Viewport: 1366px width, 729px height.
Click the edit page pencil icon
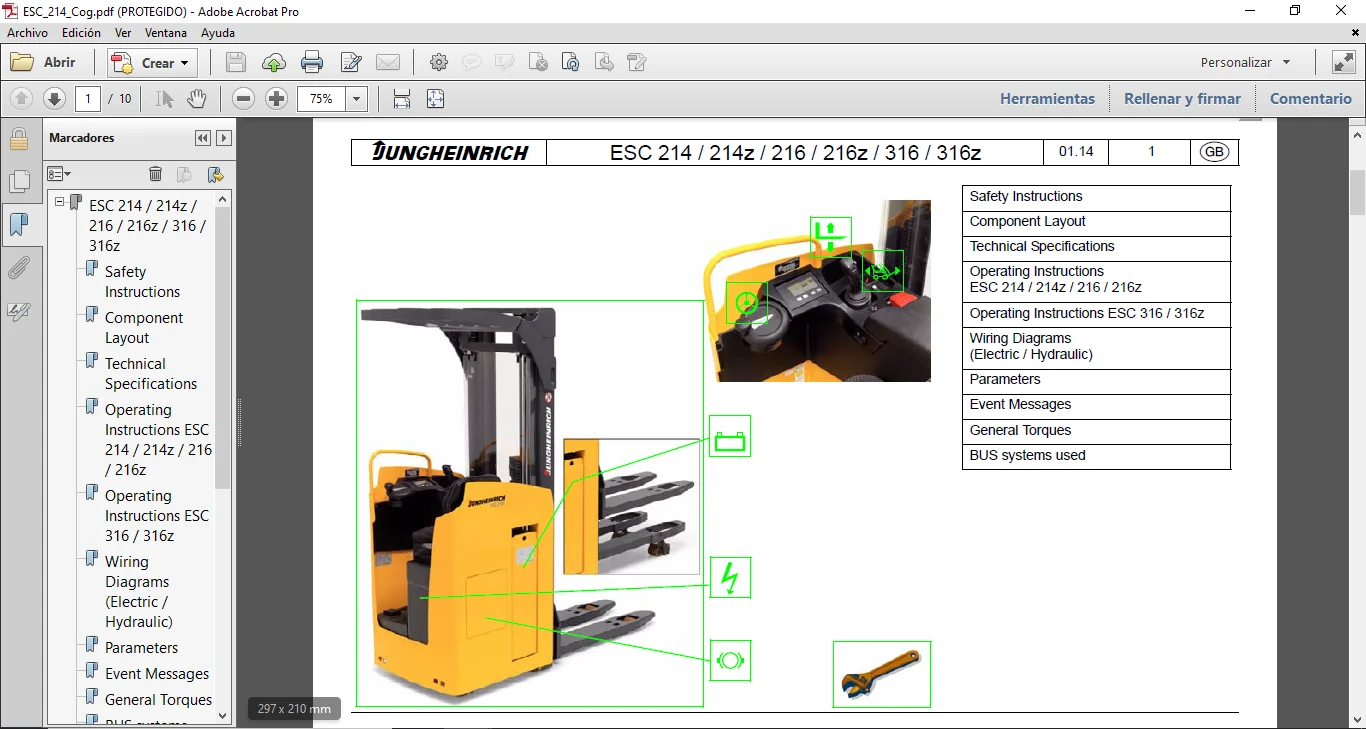pyautogui.click(x=637, y=63)
